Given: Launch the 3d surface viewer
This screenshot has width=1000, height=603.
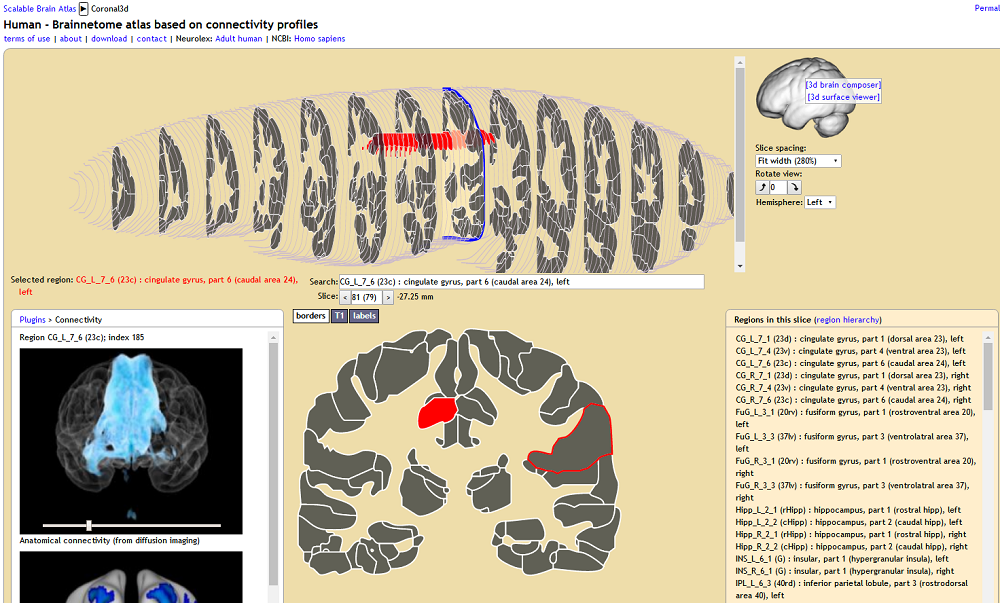Looking at the screenshot, I should [843, 97].
